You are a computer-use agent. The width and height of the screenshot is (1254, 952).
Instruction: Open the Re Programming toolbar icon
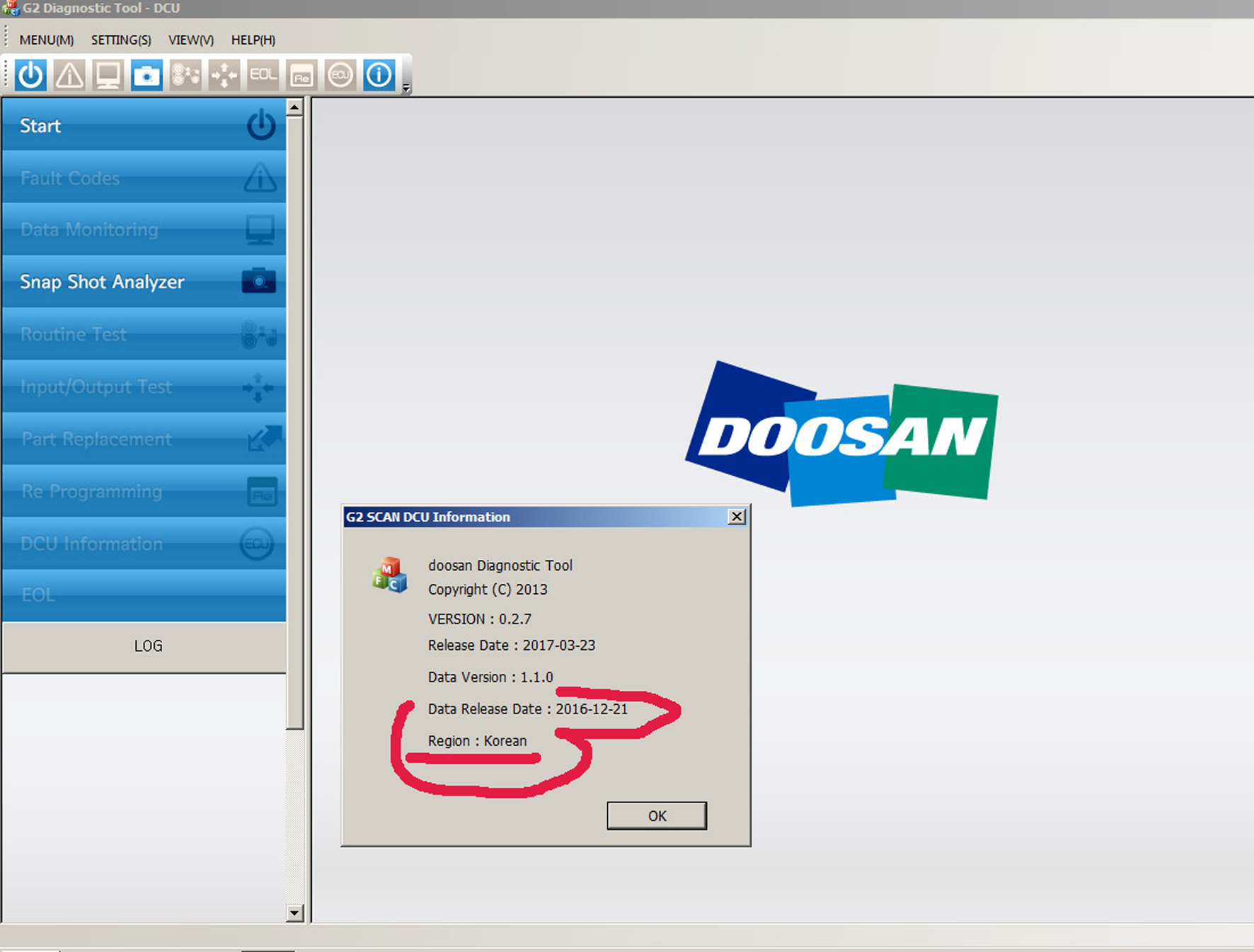301,75
